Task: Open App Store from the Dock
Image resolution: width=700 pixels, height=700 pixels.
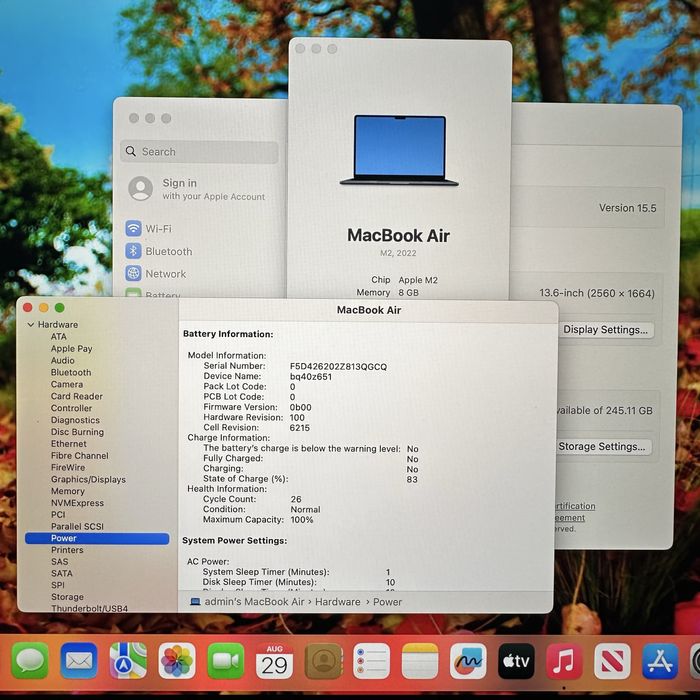Action: tap(660, 660)
